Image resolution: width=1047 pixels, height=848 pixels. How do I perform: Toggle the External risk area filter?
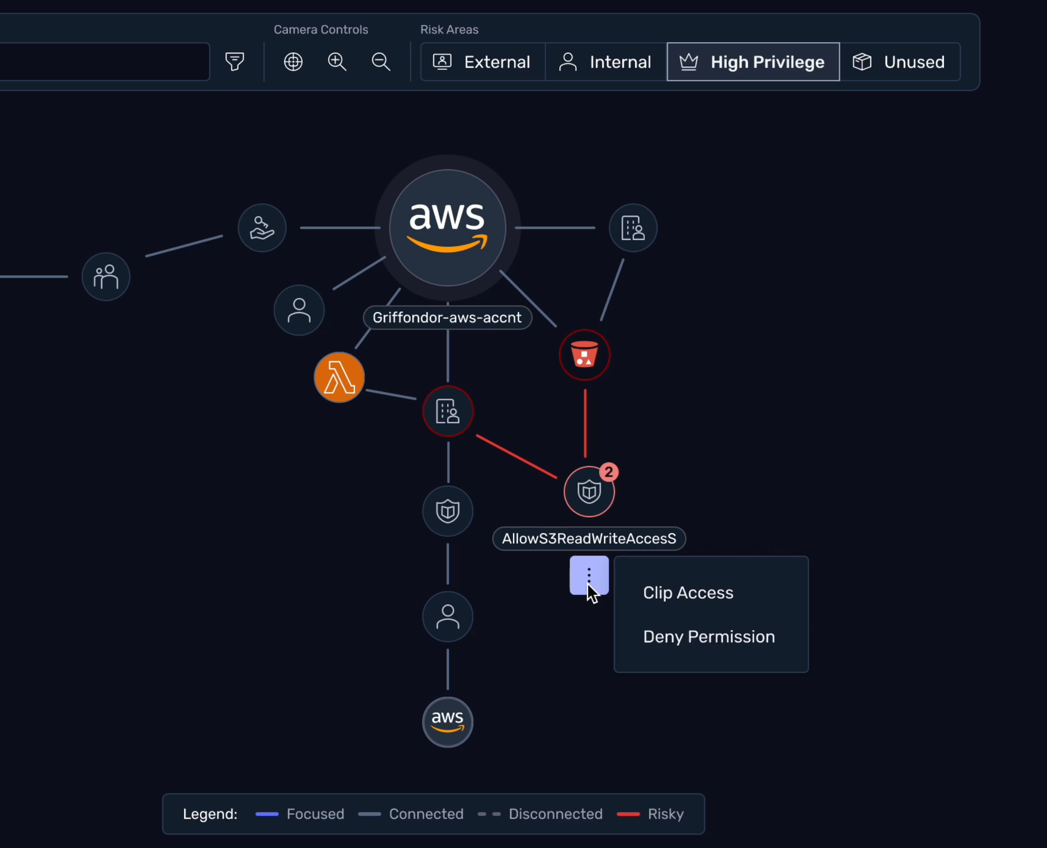coord(482,61)
